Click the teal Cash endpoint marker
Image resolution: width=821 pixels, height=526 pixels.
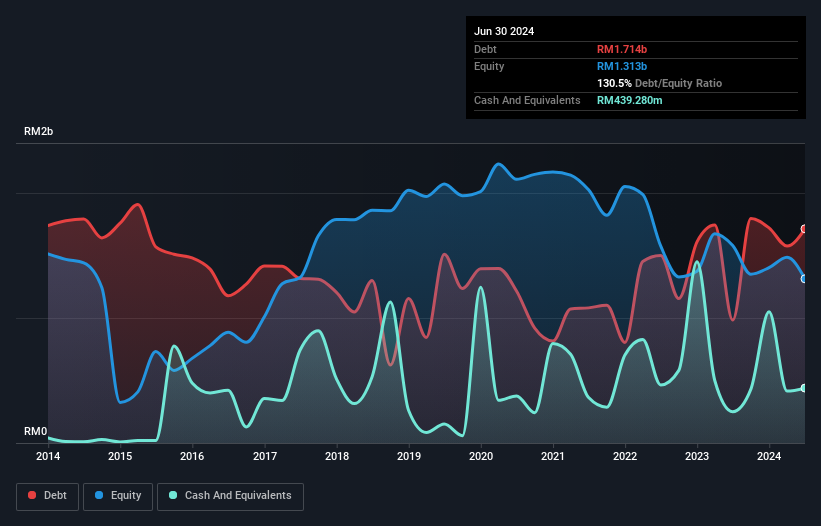[x=804, y=388]
